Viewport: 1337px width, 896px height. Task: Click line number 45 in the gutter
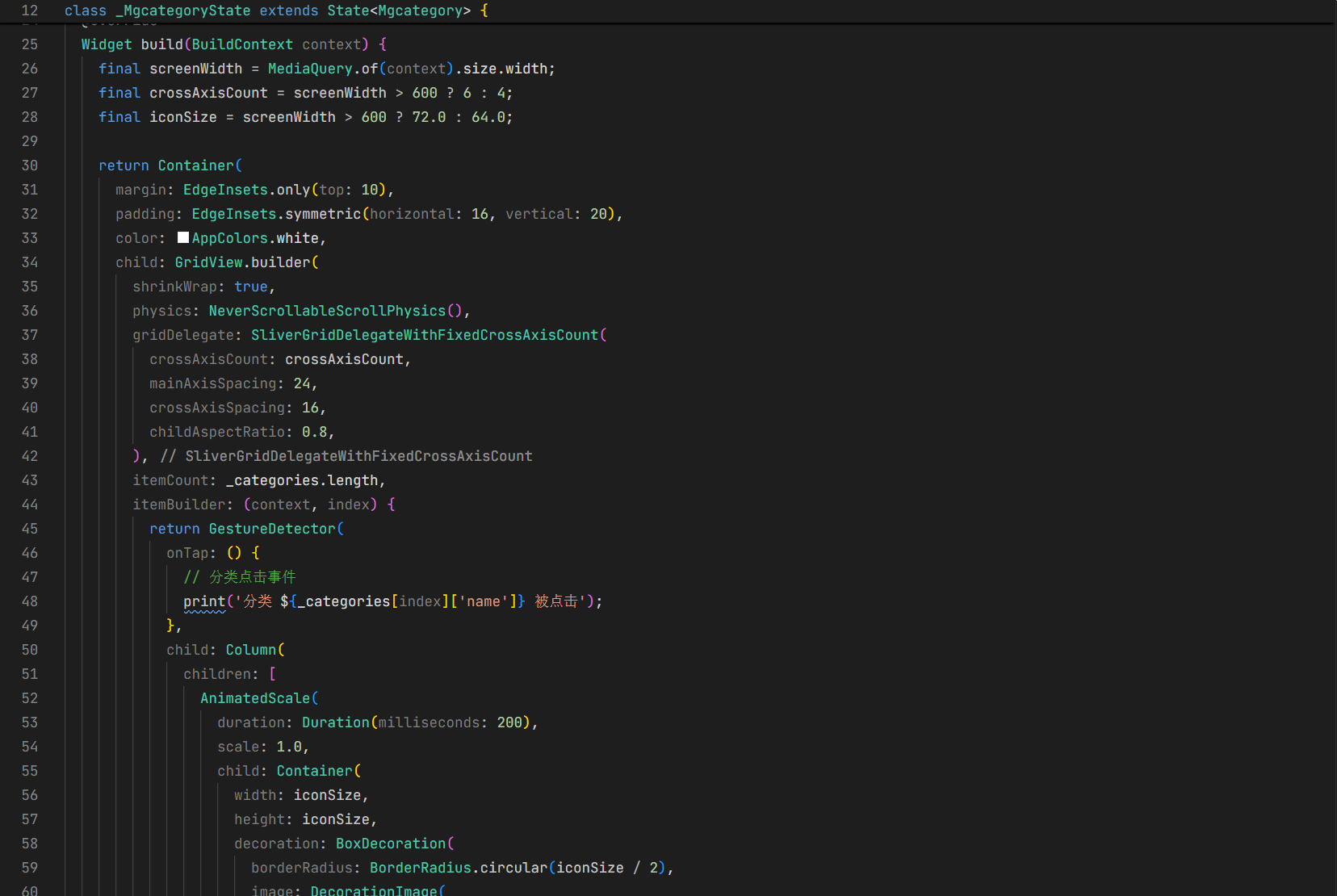(30, 529)
